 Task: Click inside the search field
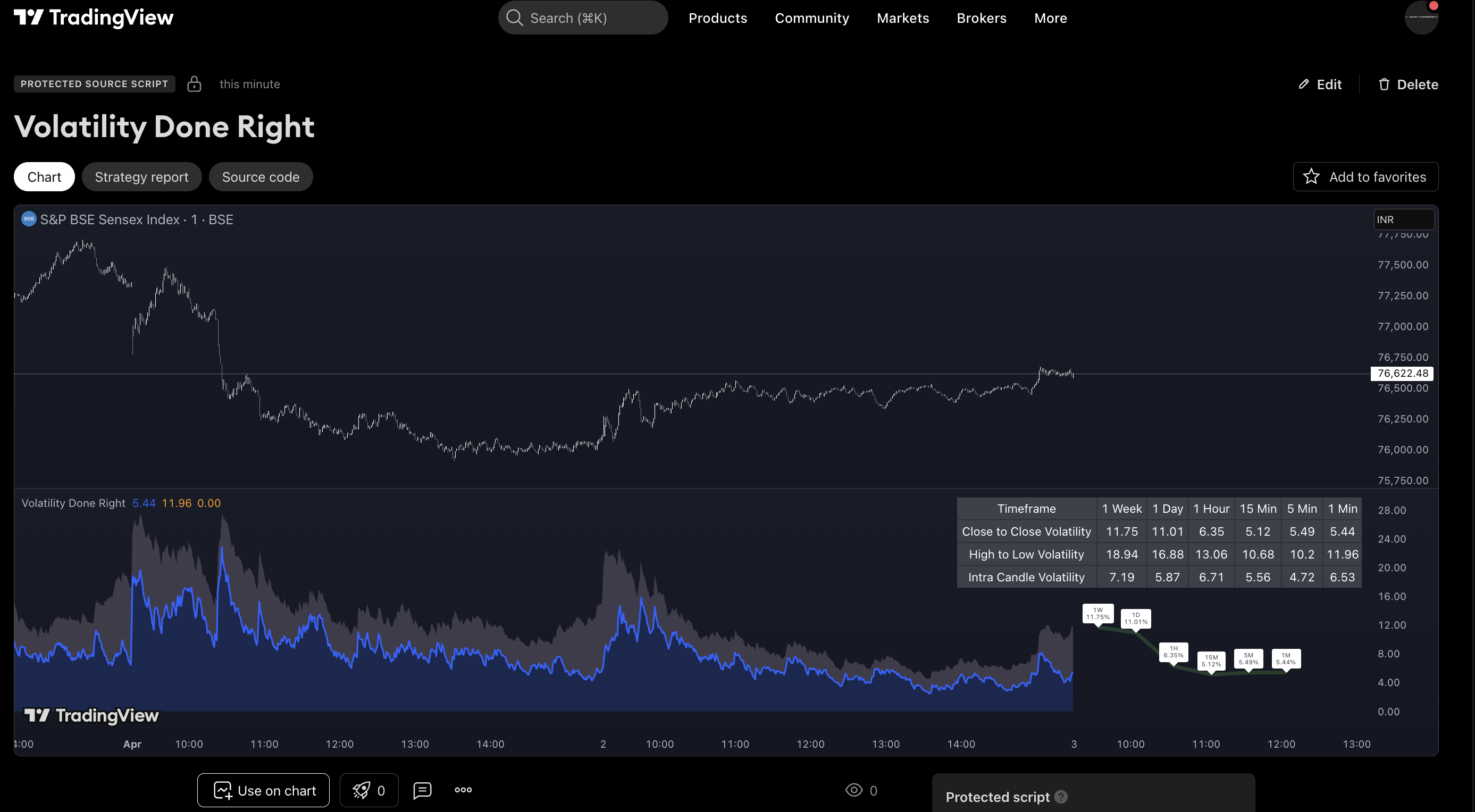pyautogui.click(x=582, y=17)
